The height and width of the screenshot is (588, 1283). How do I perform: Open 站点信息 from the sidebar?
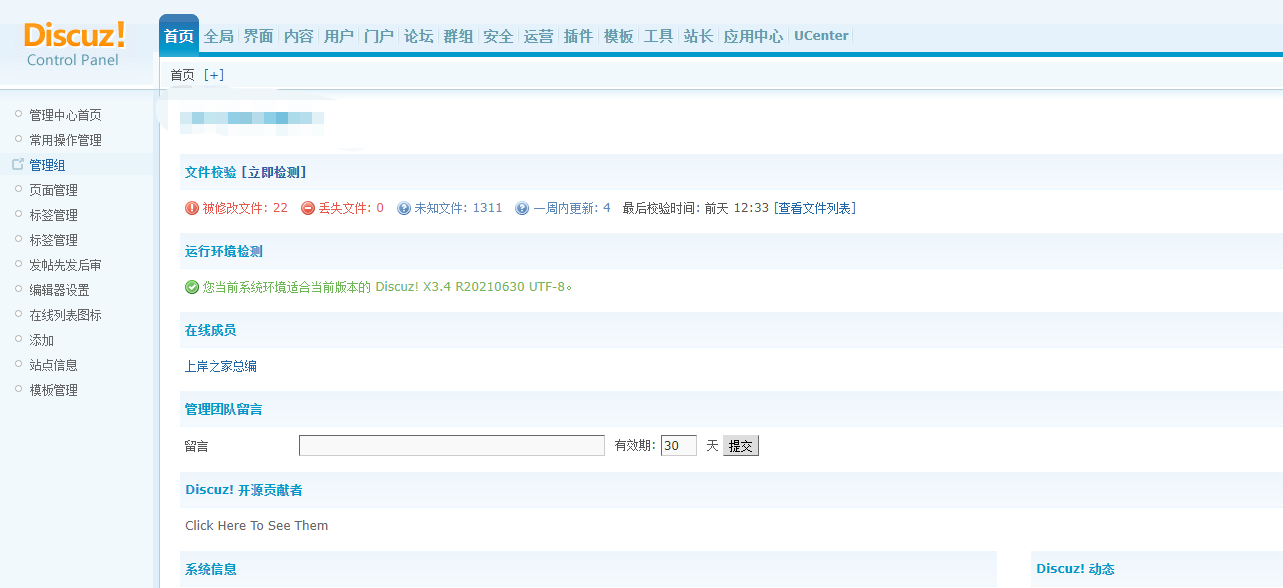pyautogui.click(x=52, y=364)
